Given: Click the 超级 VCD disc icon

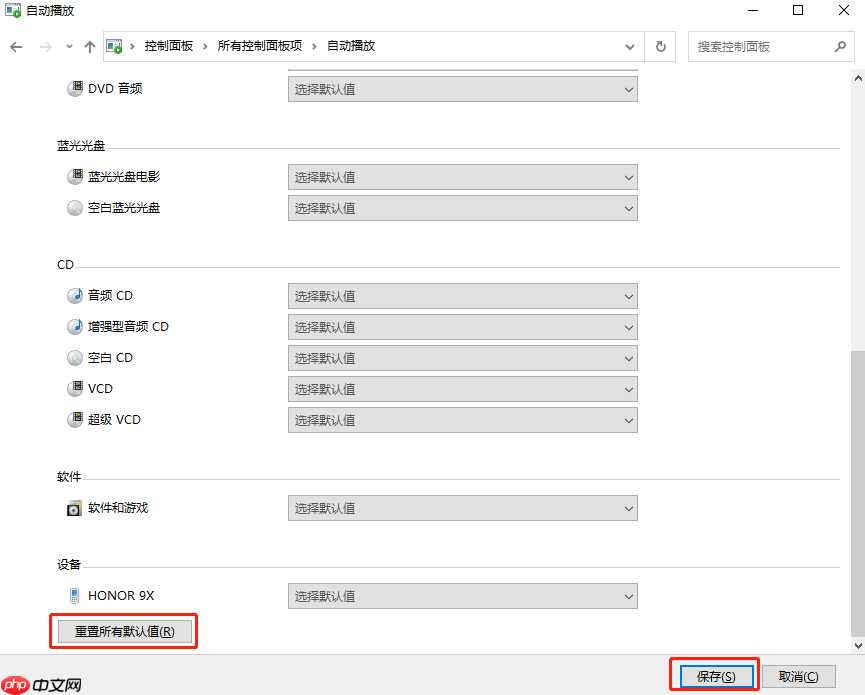Looking at the screenshot, I should tap(75, 419).
